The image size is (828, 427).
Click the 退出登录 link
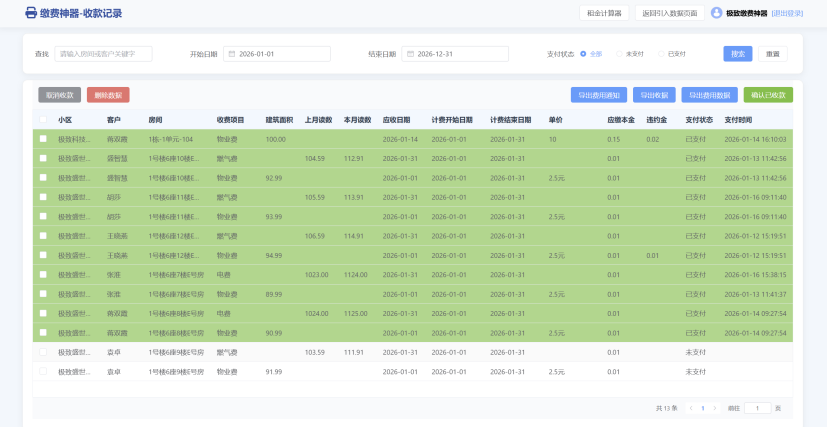788,13
